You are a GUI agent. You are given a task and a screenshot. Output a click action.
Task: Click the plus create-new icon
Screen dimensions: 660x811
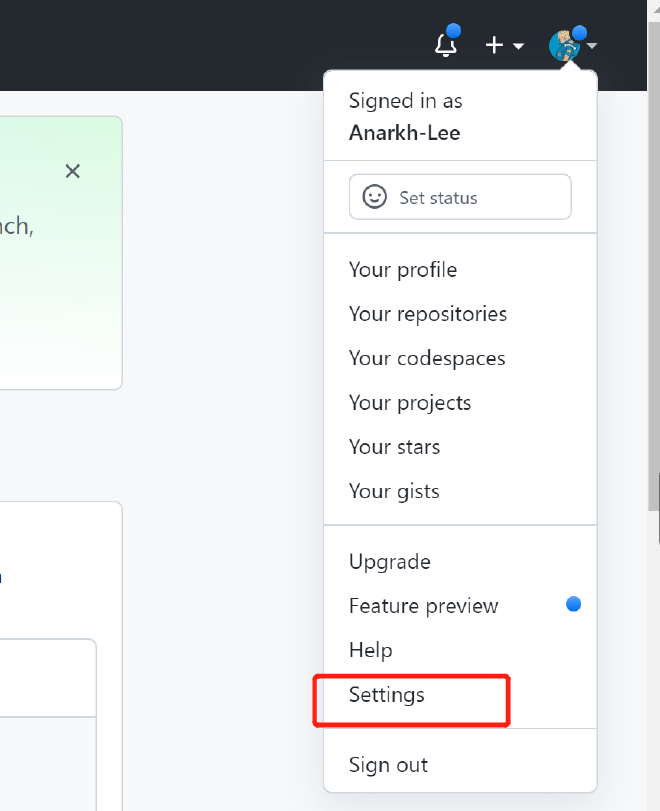495,46
